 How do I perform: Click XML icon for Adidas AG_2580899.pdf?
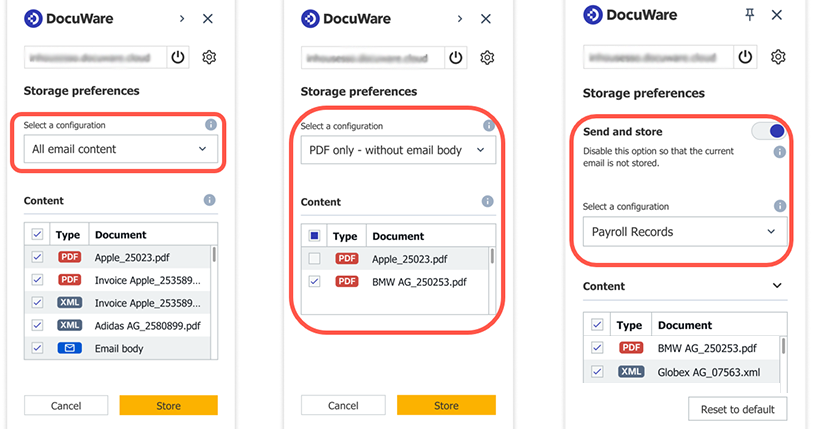click(69, 325)
